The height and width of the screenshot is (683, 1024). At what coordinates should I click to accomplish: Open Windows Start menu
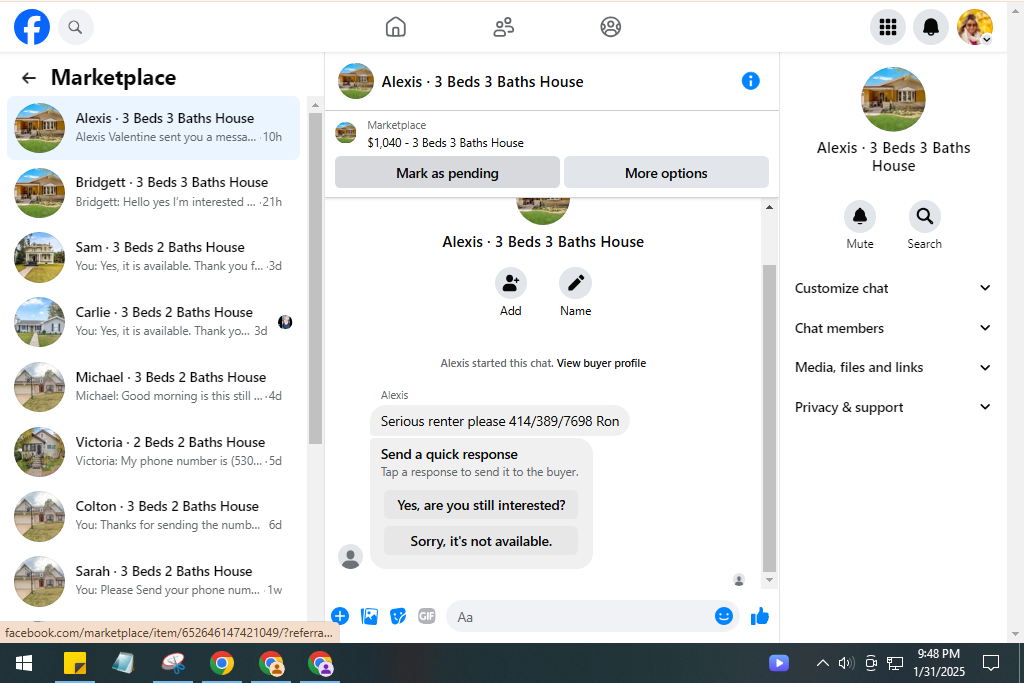pyautogui.click(x=24, y=663)
